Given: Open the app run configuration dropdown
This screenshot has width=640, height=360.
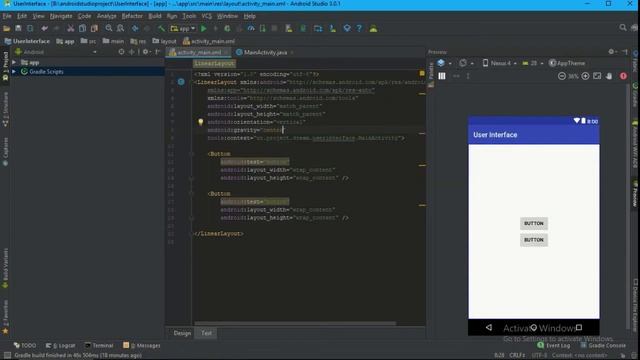Looking at the screenshot, I should [x=183, y=29].
